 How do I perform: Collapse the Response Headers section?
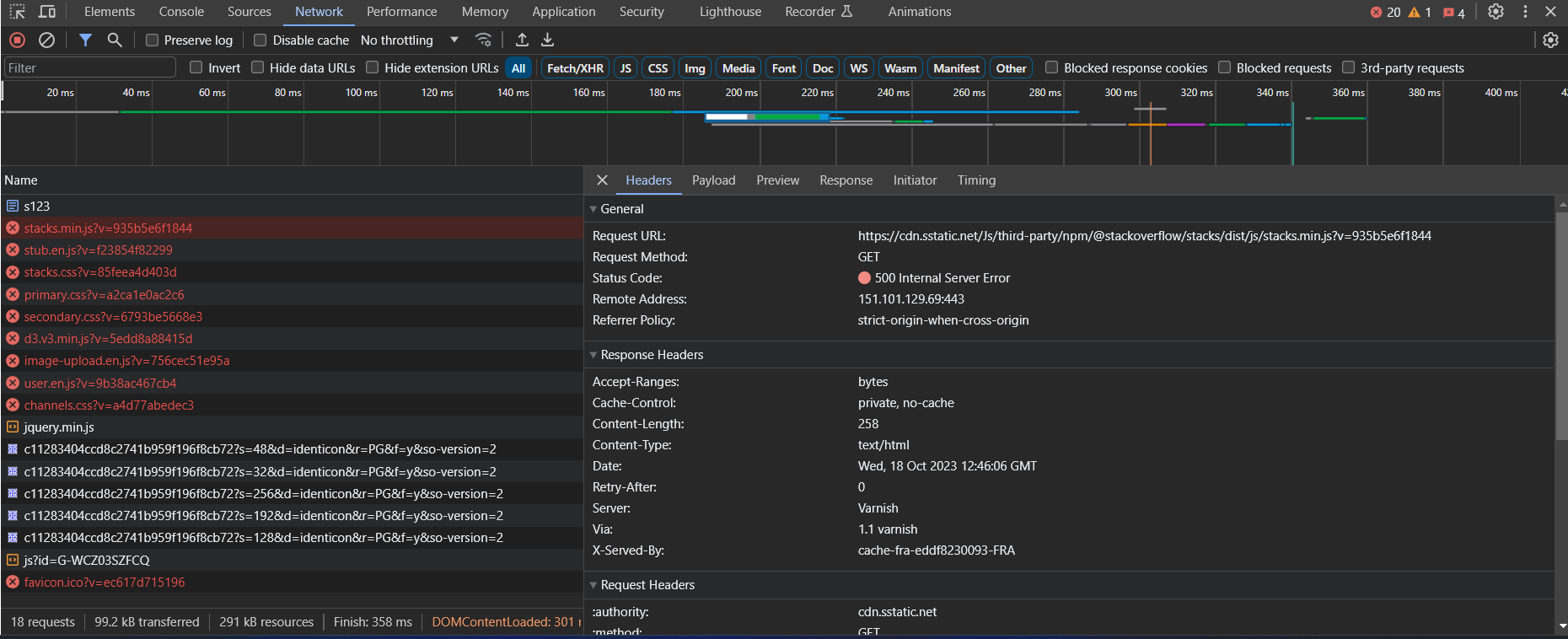(x=593, y=355)
